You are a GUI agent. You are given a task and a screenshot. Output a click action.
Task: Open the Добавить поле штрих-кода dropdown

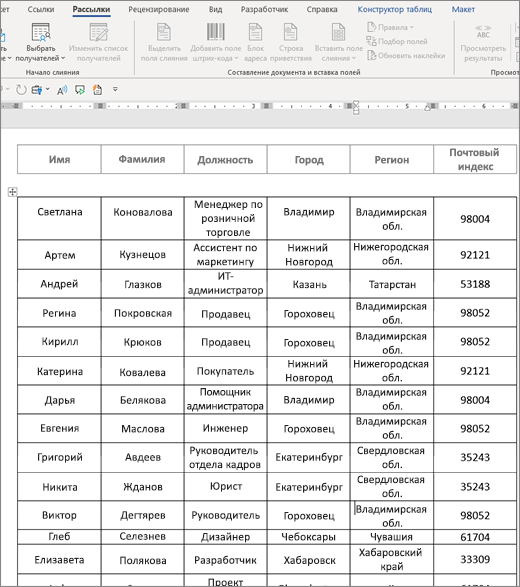pyautogui.click(x=236, y=58)
